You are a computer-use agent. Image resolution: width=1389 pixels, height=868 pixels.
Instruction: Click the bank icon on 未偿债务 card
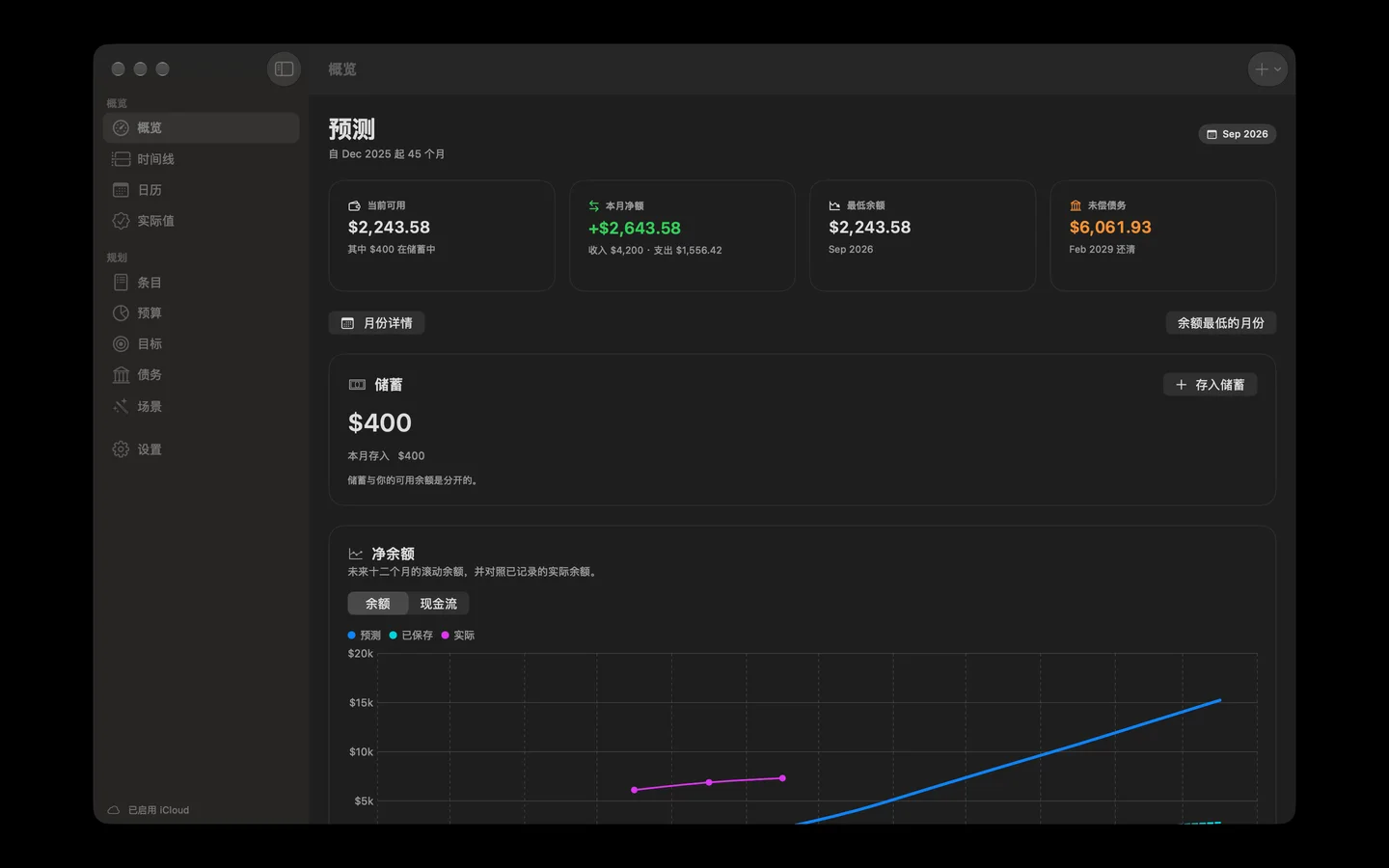pos(1076,205)
